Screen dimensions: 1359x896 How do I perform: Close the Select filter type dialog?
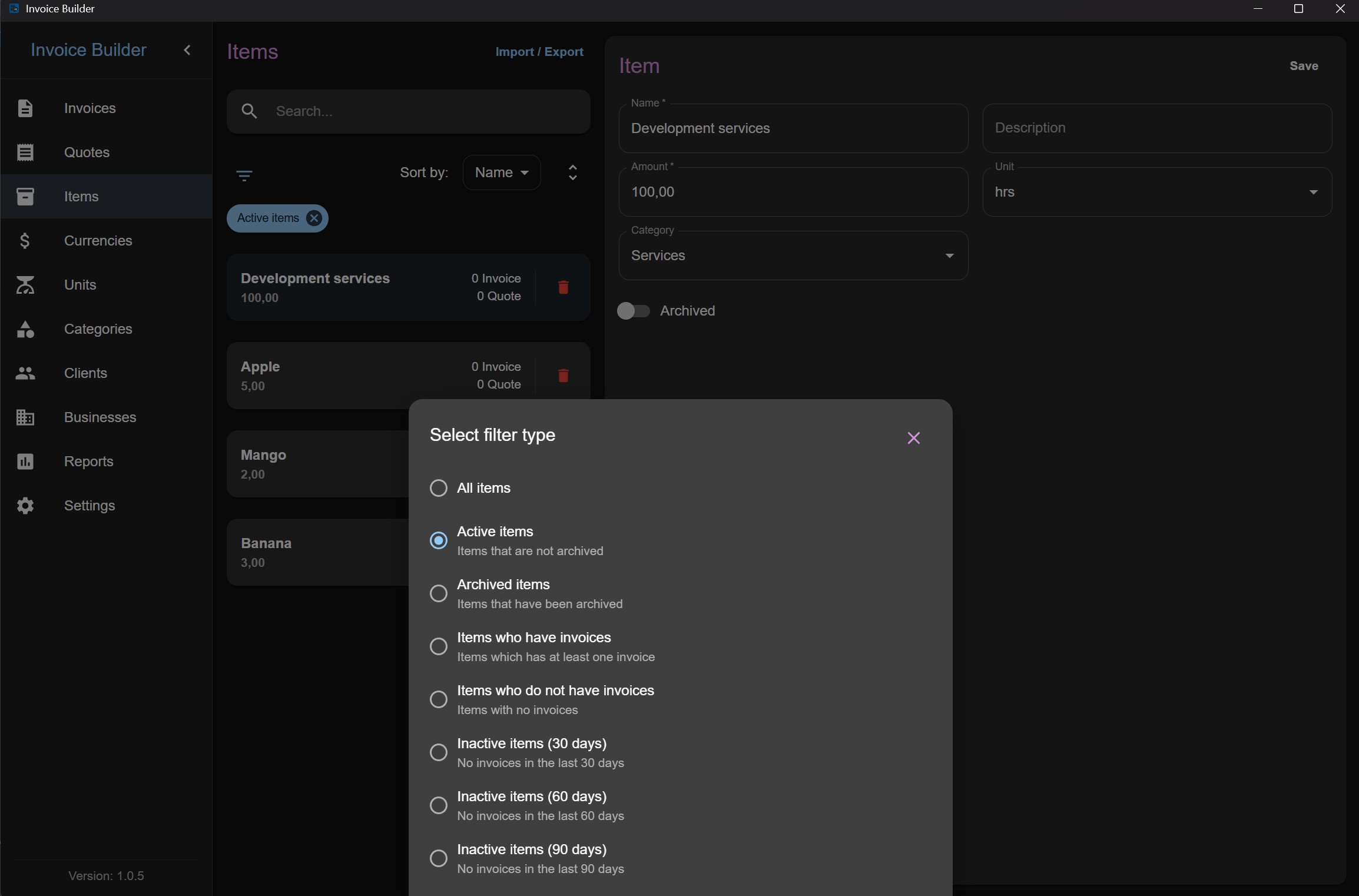click(914, 438)
